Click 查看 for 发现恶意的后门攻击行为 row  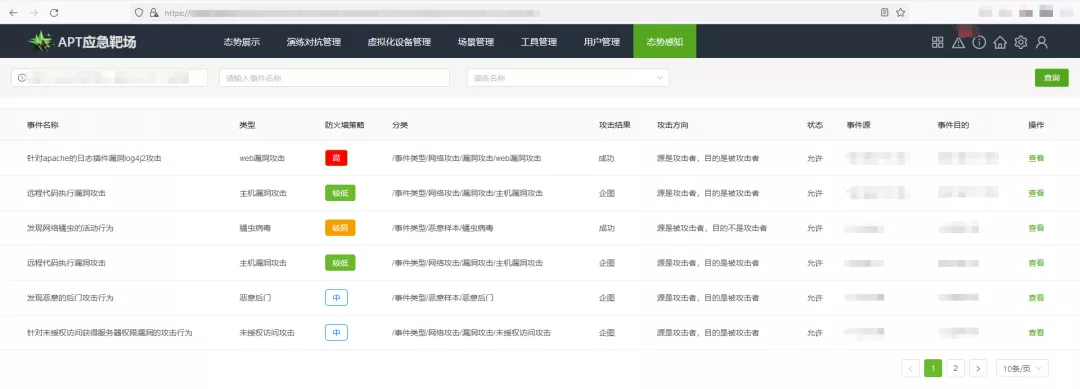click(1036, 298)
